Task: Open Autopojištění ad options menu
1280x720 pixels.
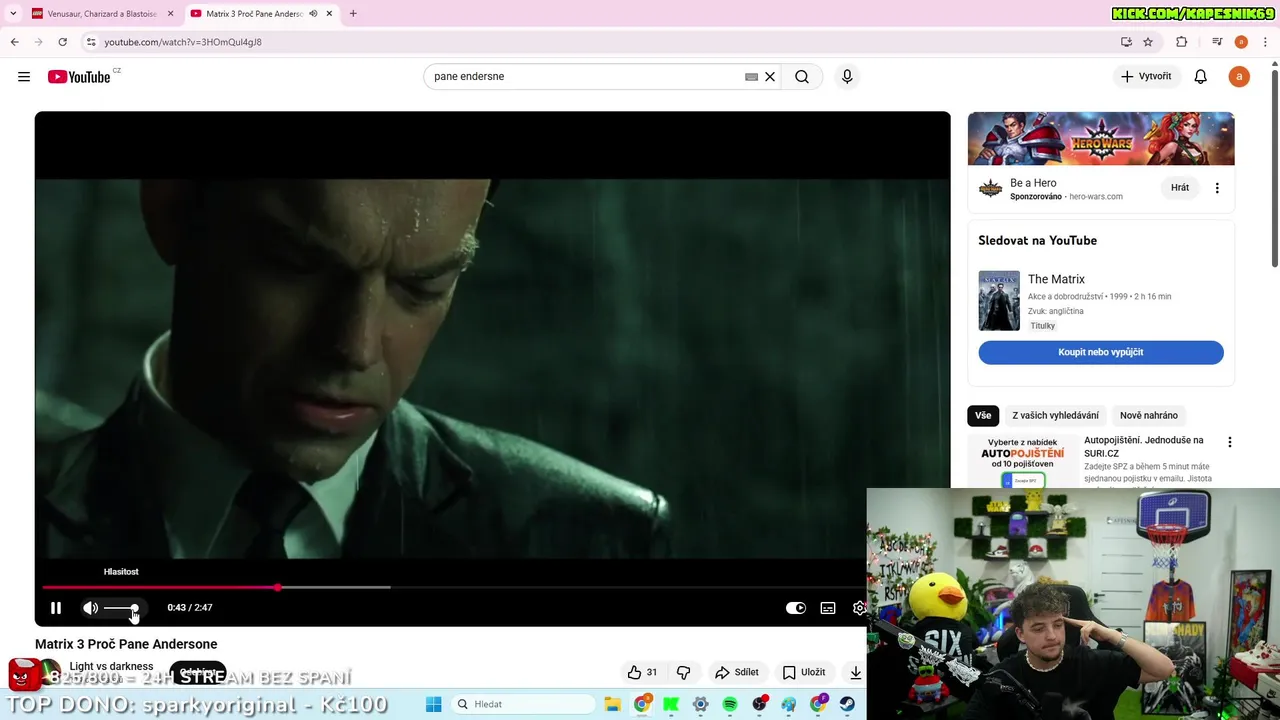Action: tap(1229, 442)
